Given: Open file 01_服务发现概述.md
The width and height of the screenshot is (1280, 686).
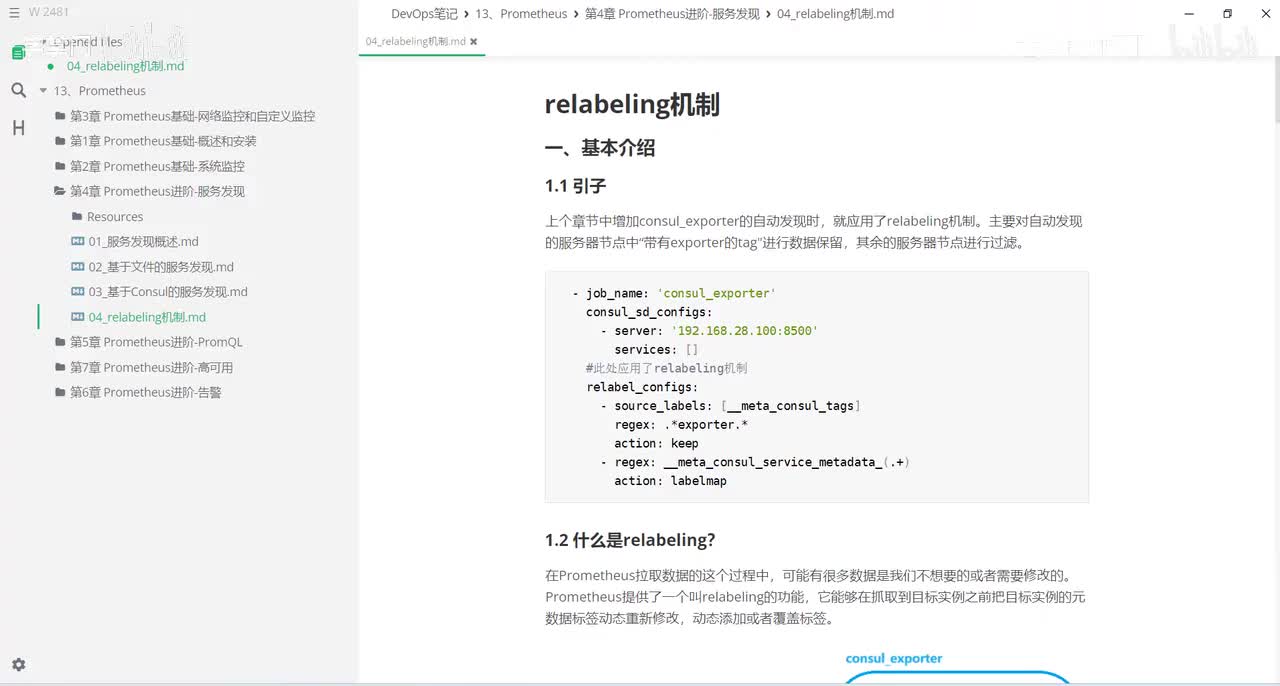Looking at the screenshot, I should (x=144, y=242).
